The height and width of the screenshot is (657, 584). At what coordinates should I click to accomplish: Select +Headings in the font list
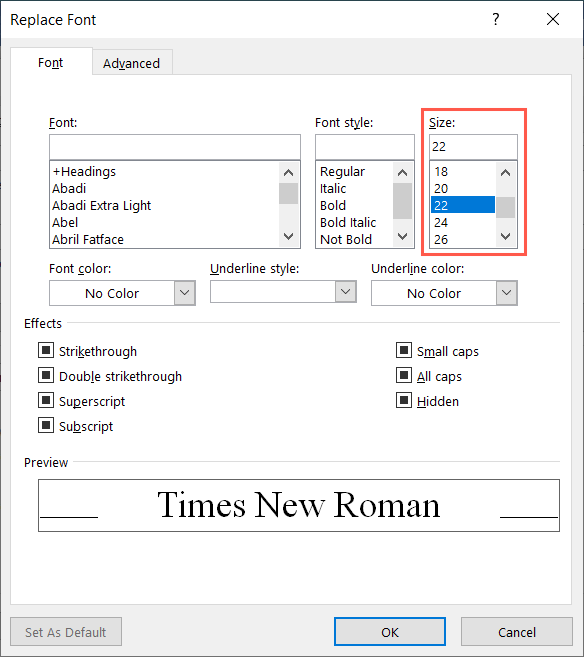click(x=164, y=171)
